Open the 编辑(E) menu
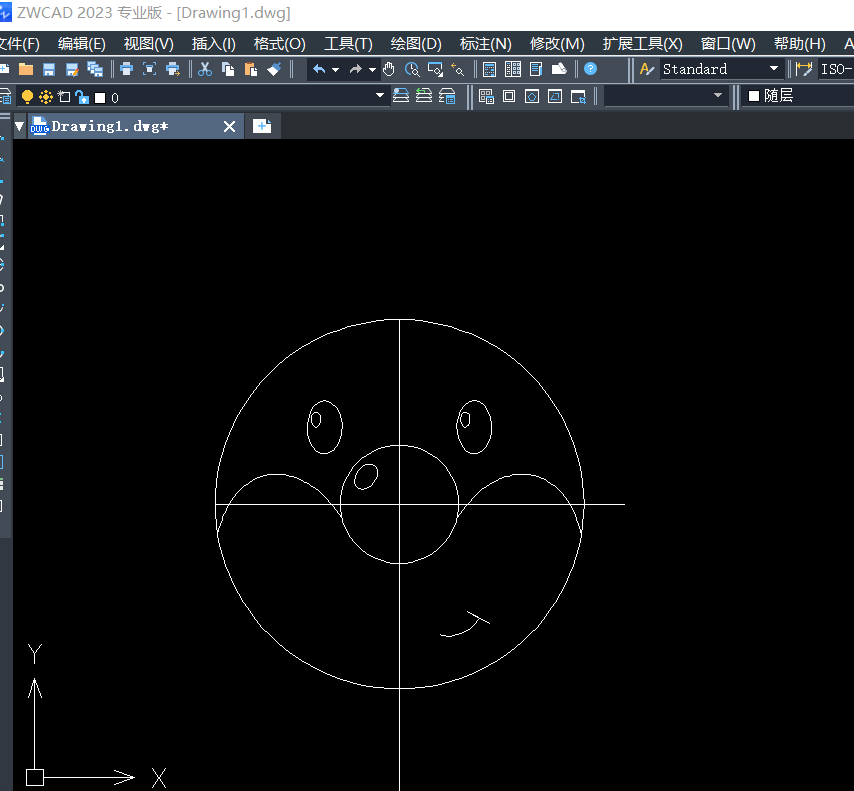Image resolution: width=854 pixels, height=791 pixels. click(82, 44)
